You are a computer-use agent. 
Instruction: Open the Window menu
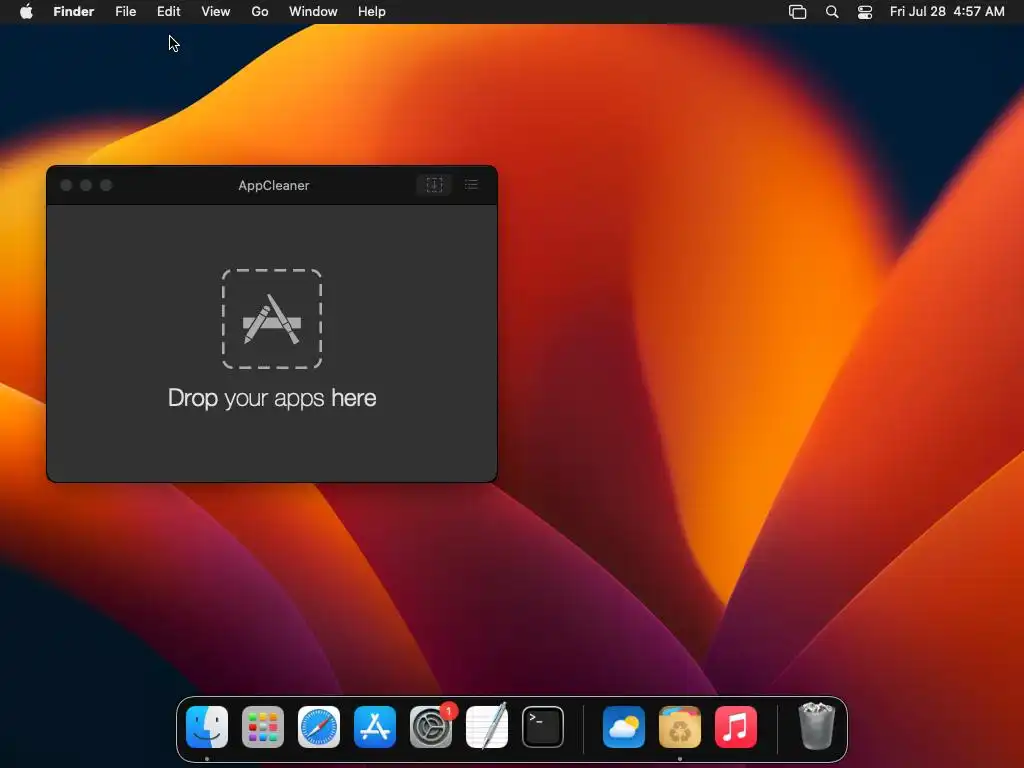(x=313, y=12)
